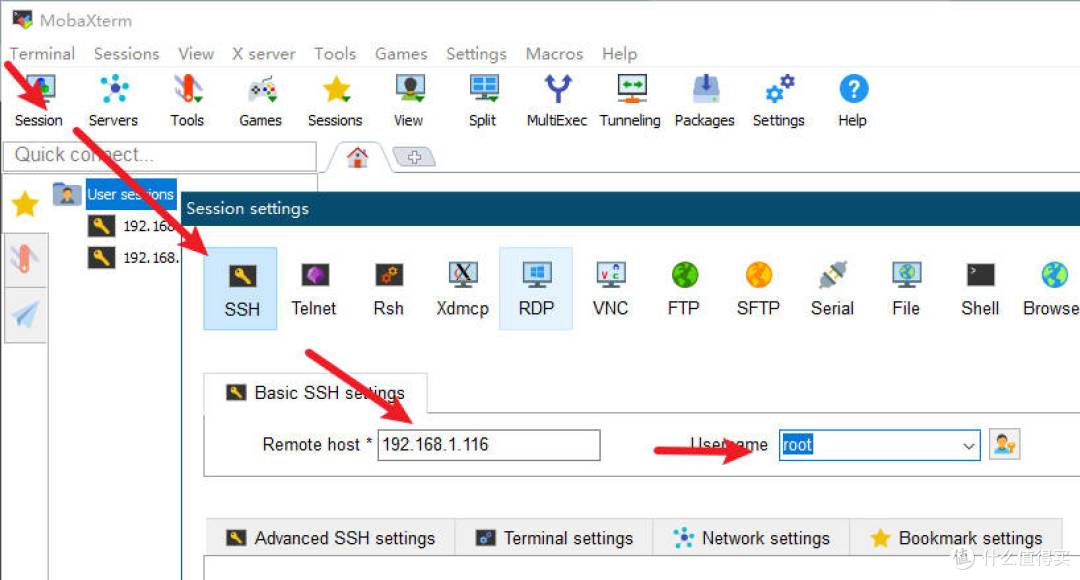Open the Macros menu
Screen dimensions: 1080x580
554,54
